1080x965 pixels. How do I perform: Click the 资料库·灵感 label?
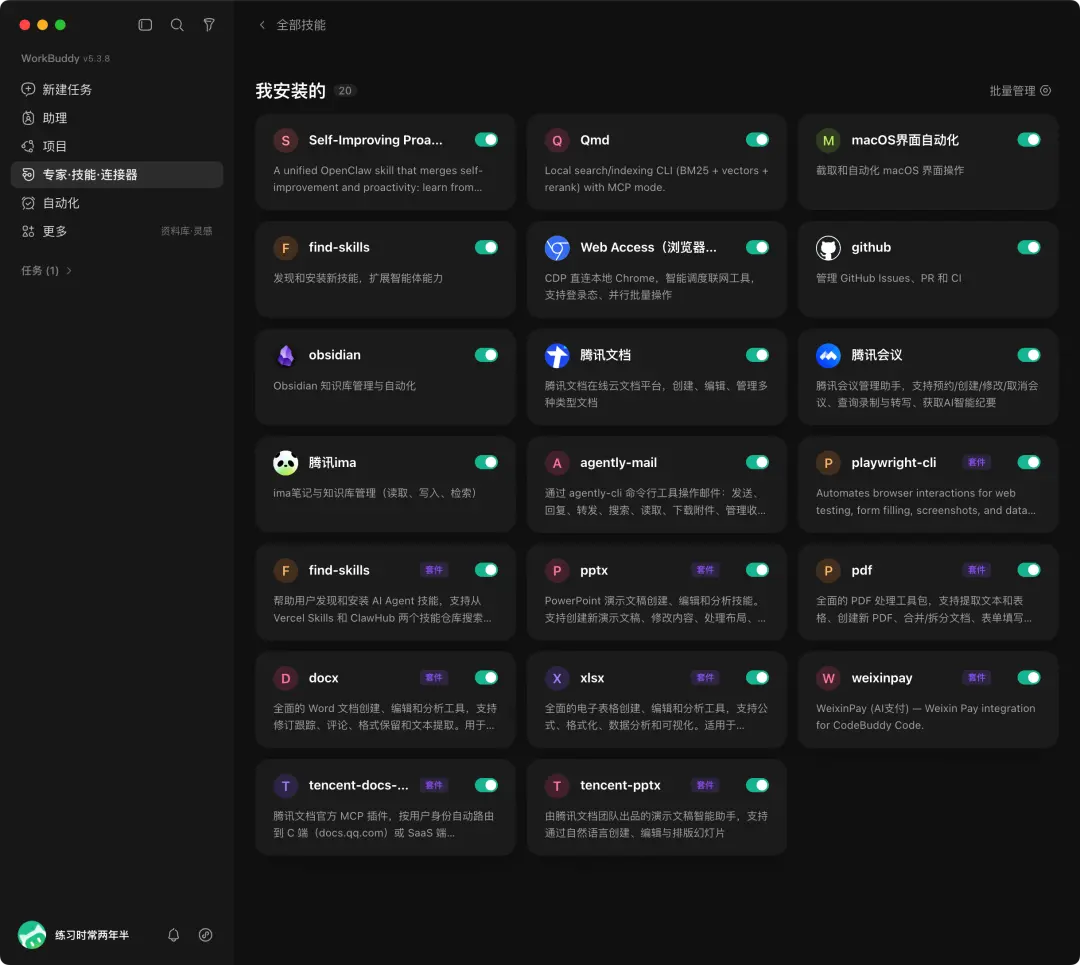(187, 231)
